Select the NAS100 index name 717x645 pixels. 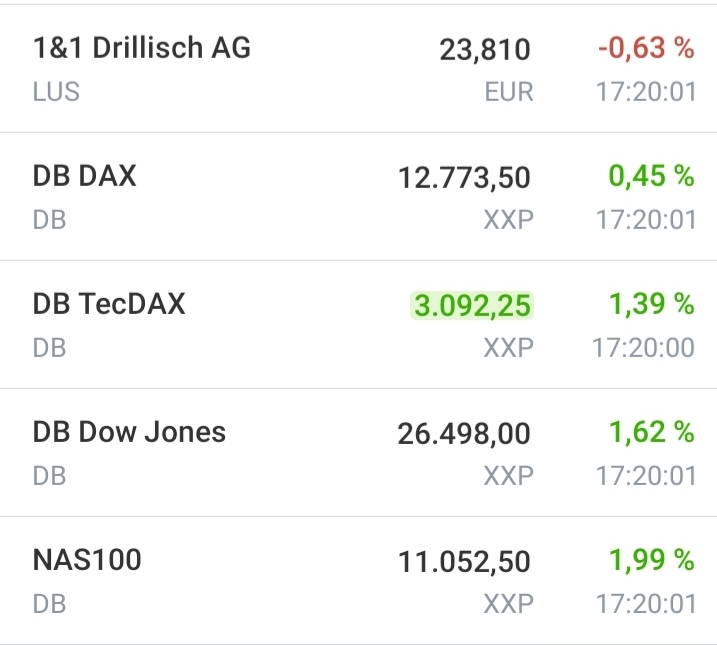87,560
